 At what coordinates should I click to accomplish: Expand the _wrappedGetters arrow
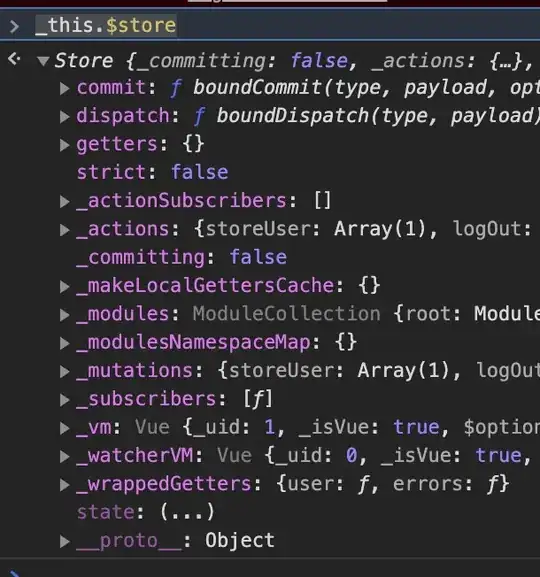[x=65, y=485]
